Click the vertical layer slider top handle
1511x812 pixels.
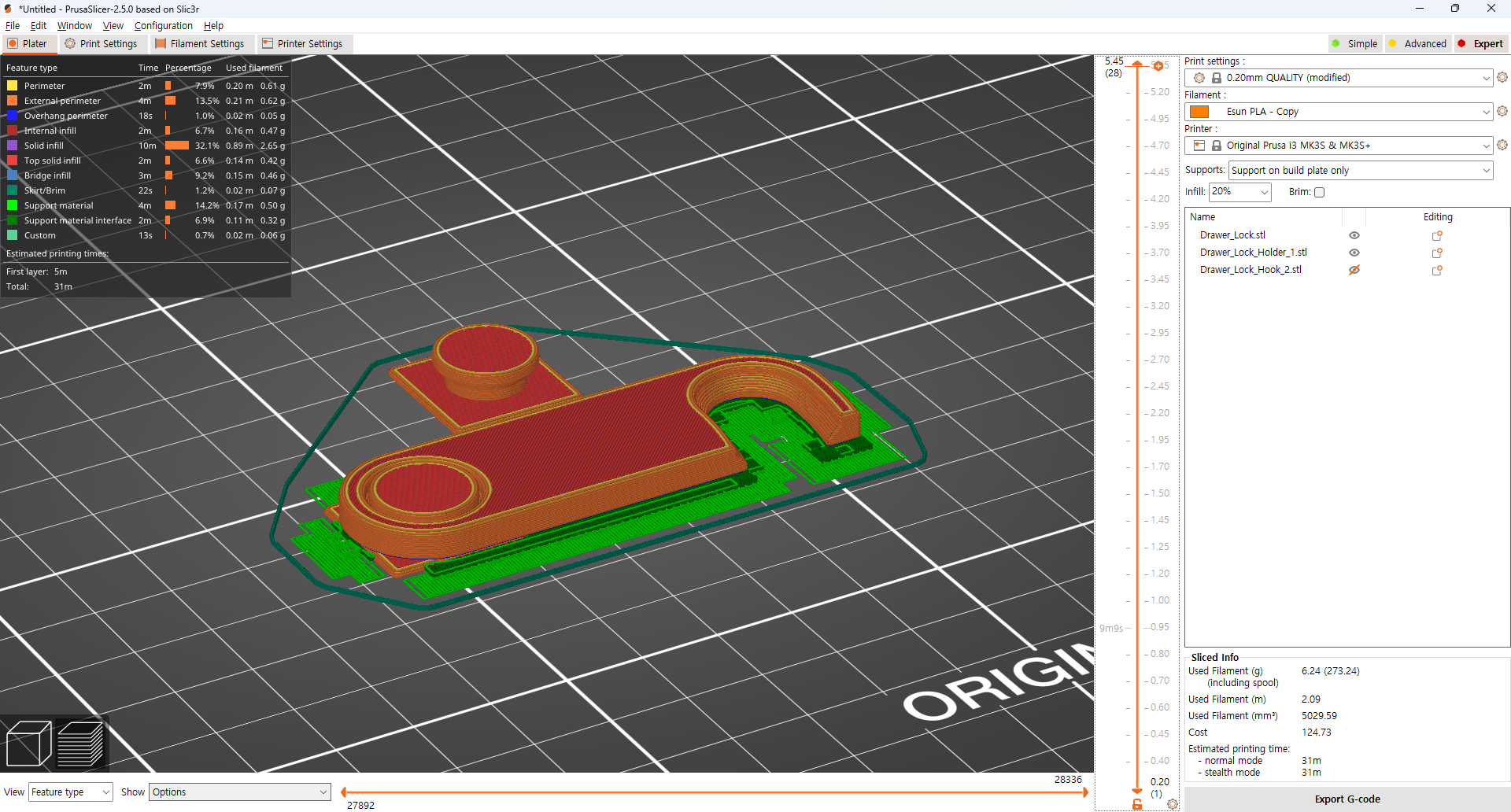click(1137, 64)
